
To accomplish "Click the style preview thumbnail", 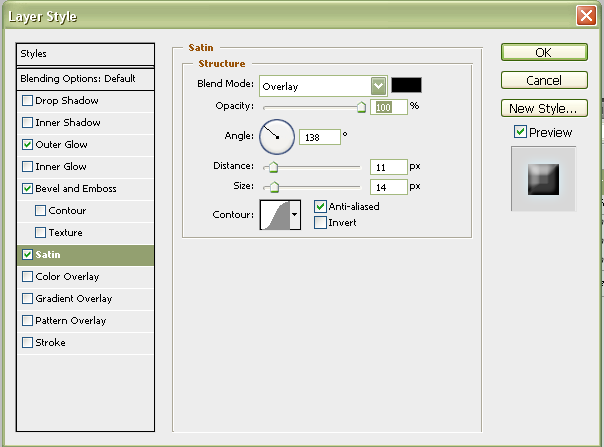I will point(544,179).
